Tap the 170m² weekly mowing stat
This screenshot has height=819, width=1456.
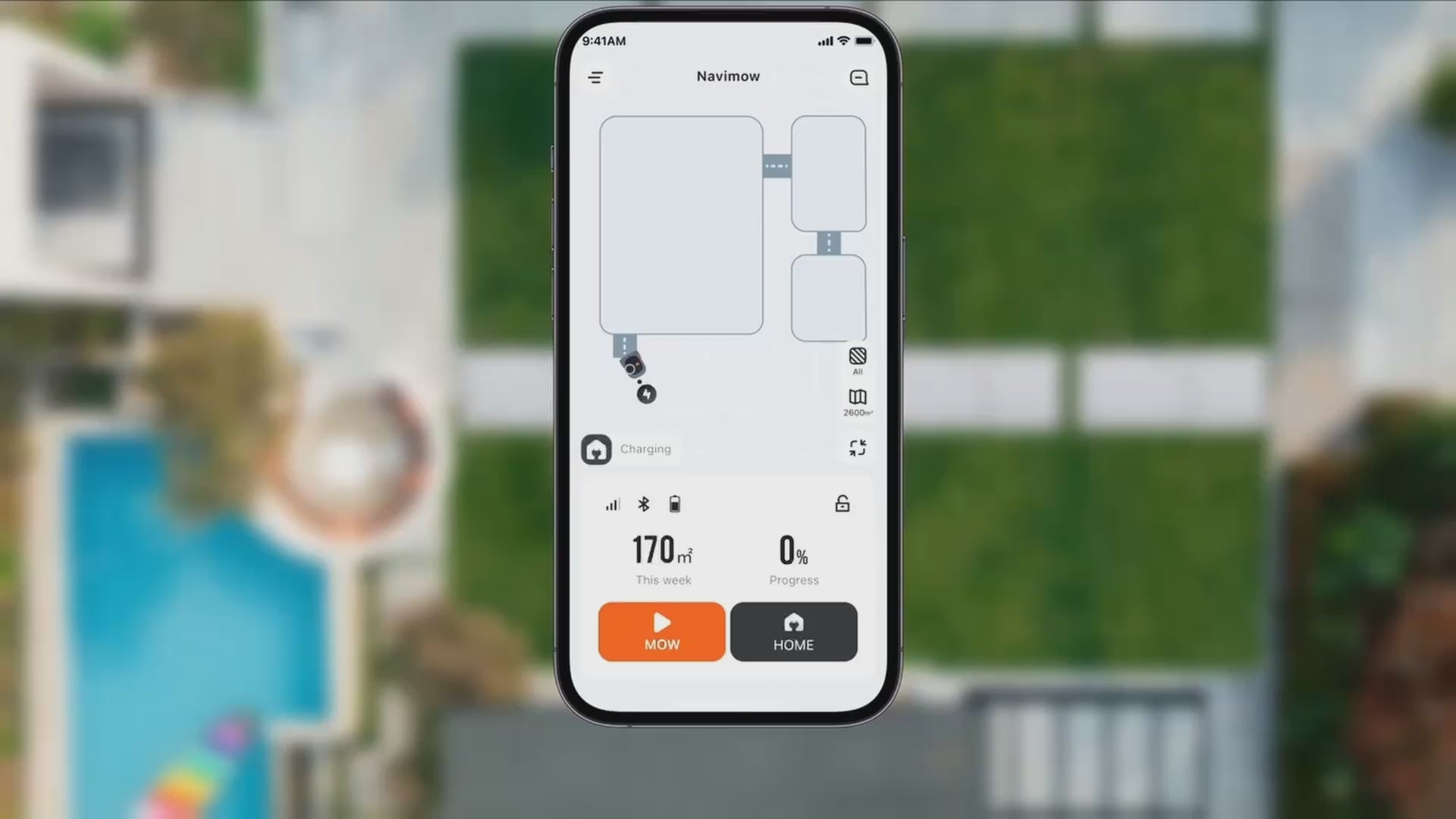point(662,558)
